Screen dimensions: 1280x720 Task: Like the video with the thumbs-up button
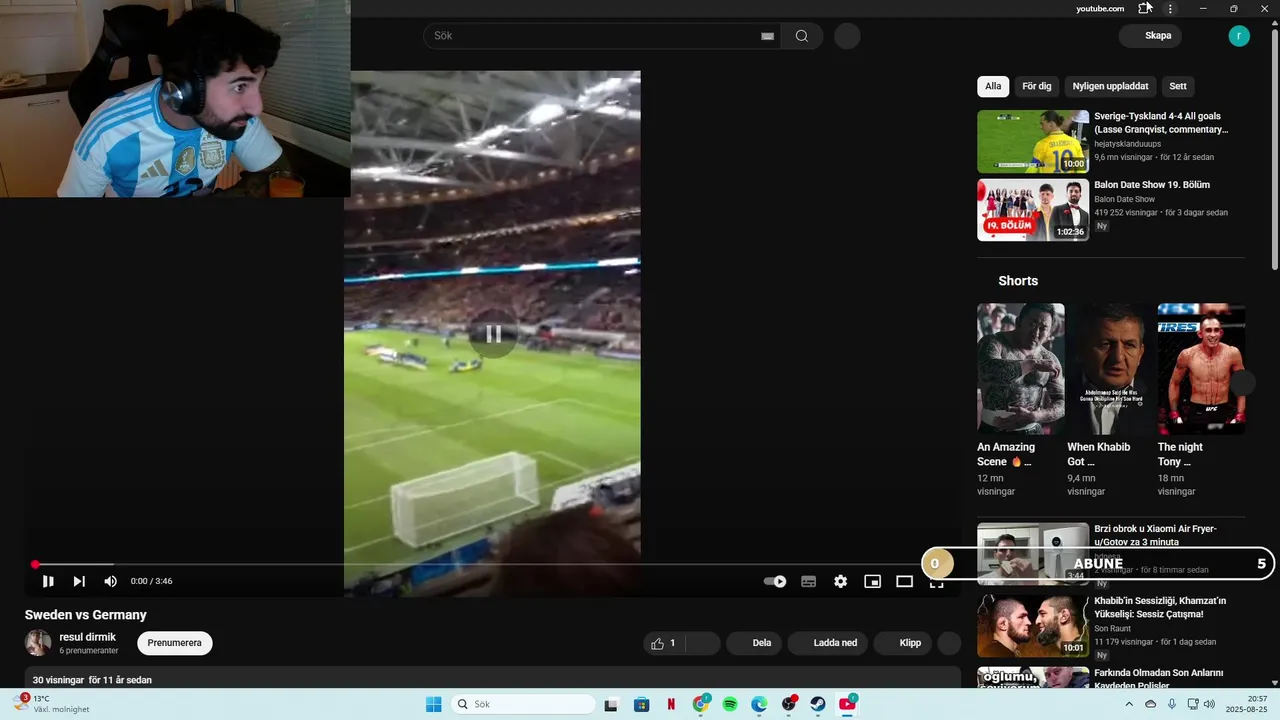coord(664,643)
